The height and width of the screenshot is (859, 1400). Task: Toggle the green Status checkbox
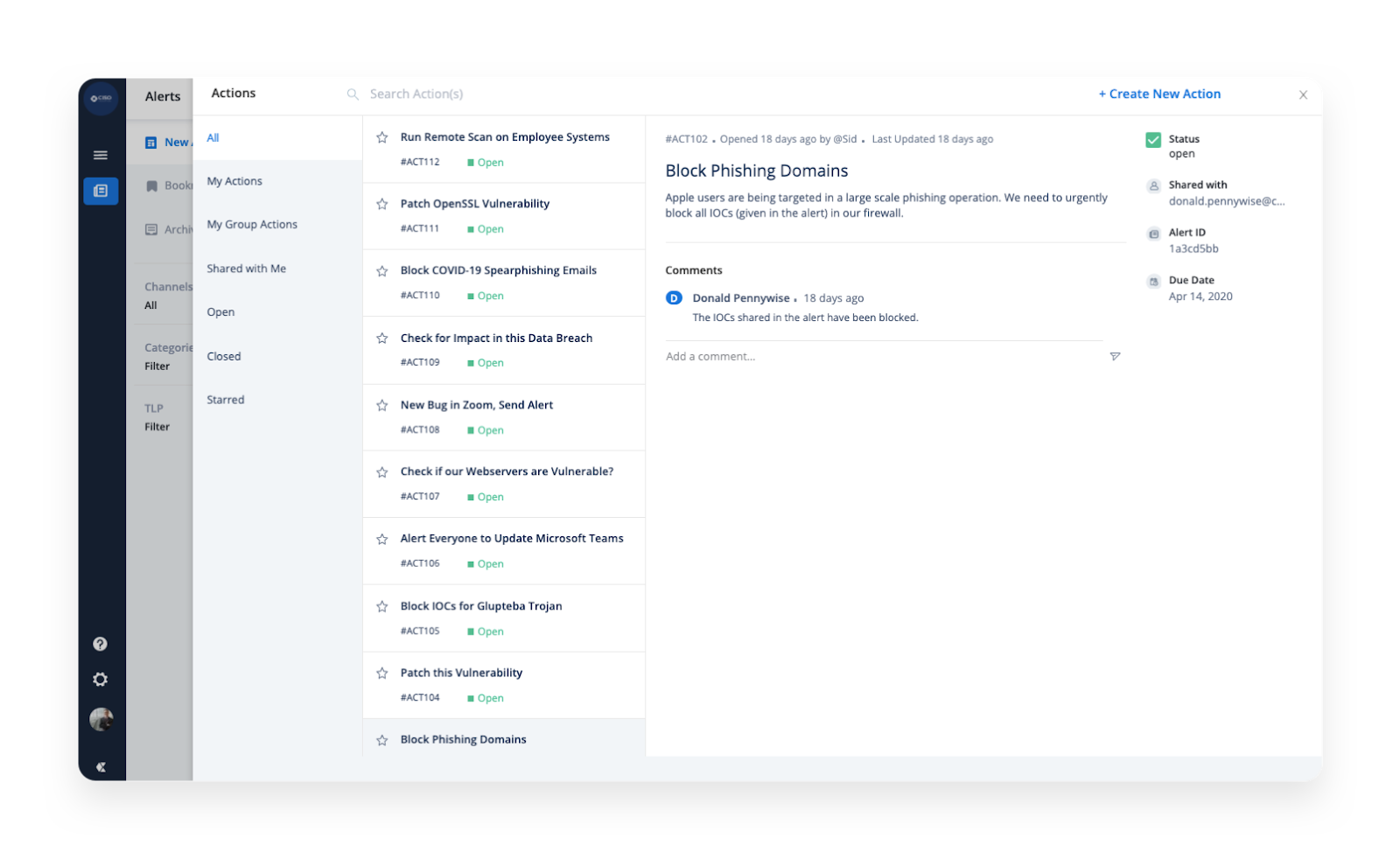pos(1153,140)
